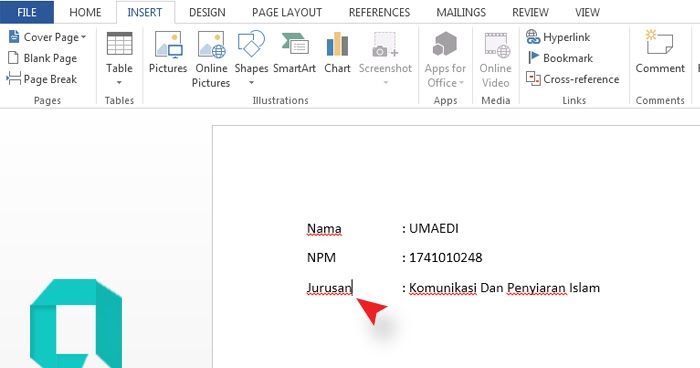Add a new Comment

pos(660,53)
